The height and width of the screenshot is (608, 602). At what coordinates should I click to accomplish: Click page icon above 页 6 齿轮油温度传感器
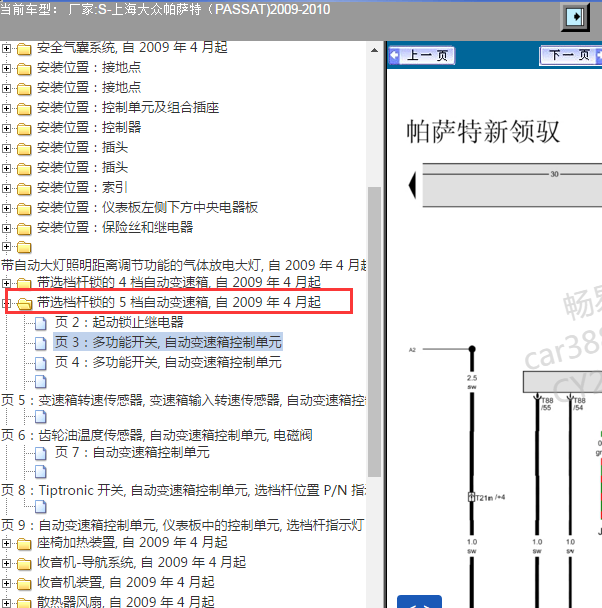pyautogui.click(x=41, y=417)
